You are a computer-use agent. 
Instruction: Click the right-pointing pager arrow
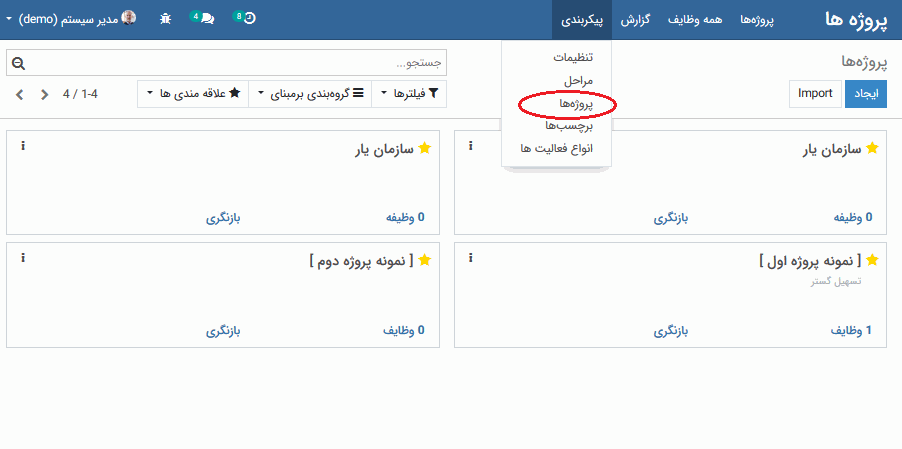[x=44, y=94]
